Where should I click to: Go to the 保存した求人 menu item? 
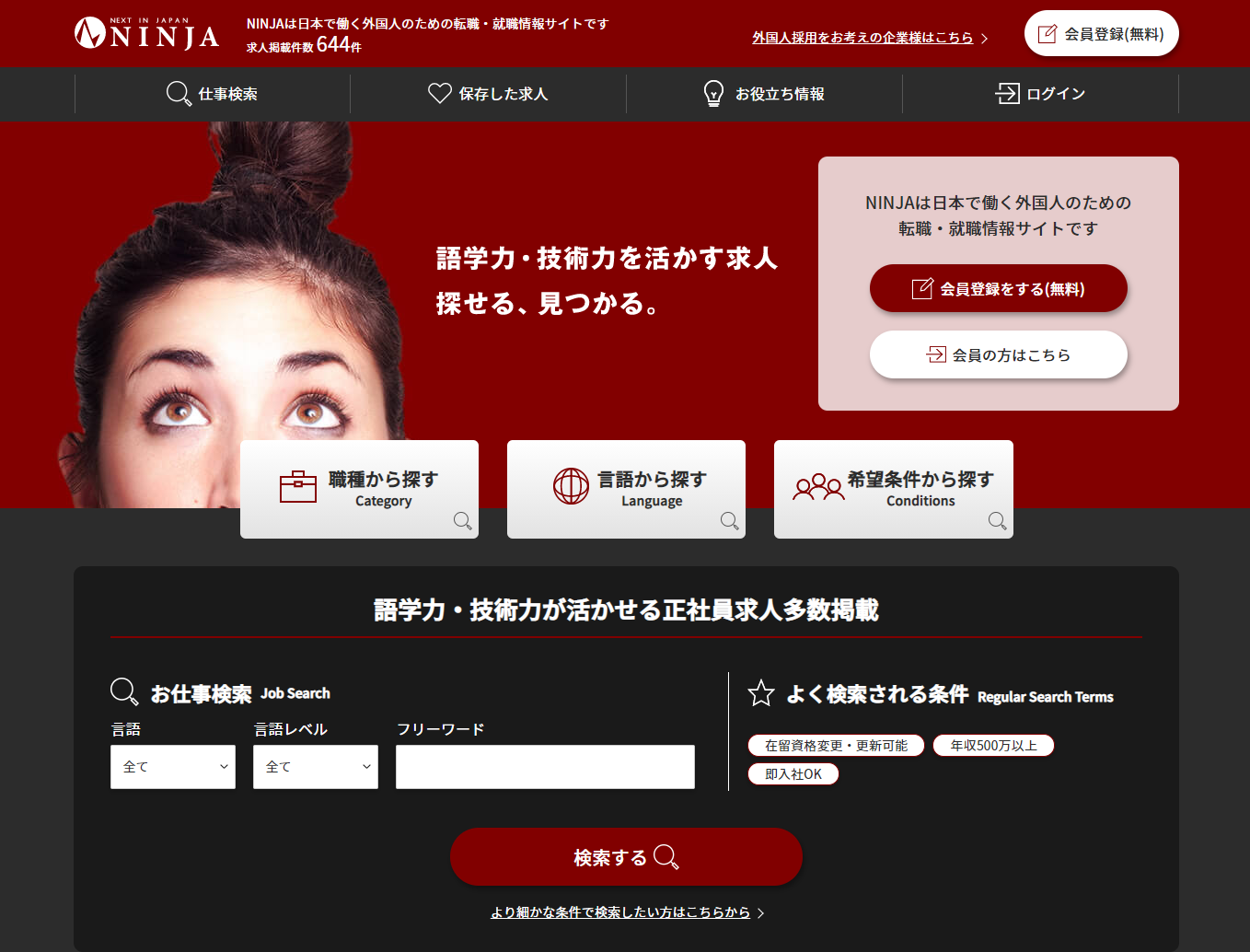(489, 94)
